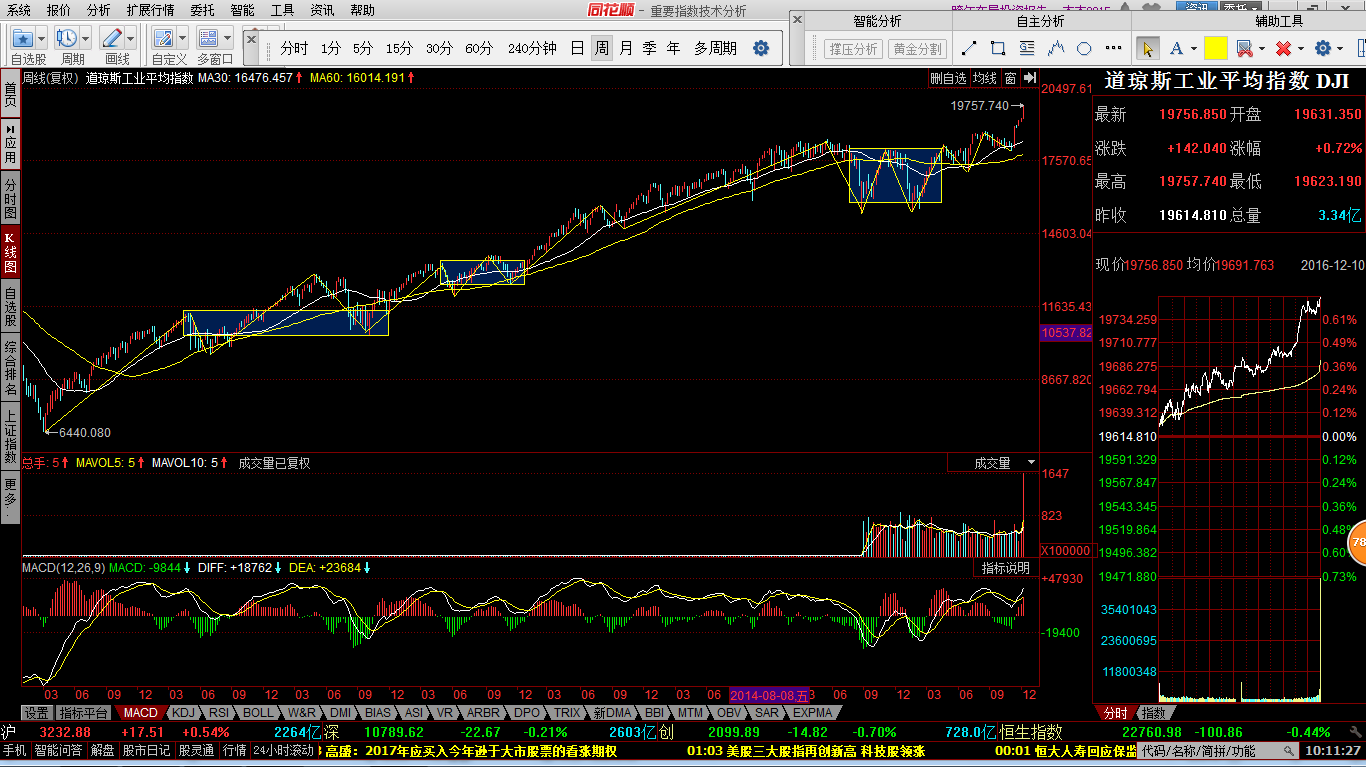This screenshot has width=1366, height=767.
Task: Expand the 画线 dropdown arrow
Action: (130, 38)
